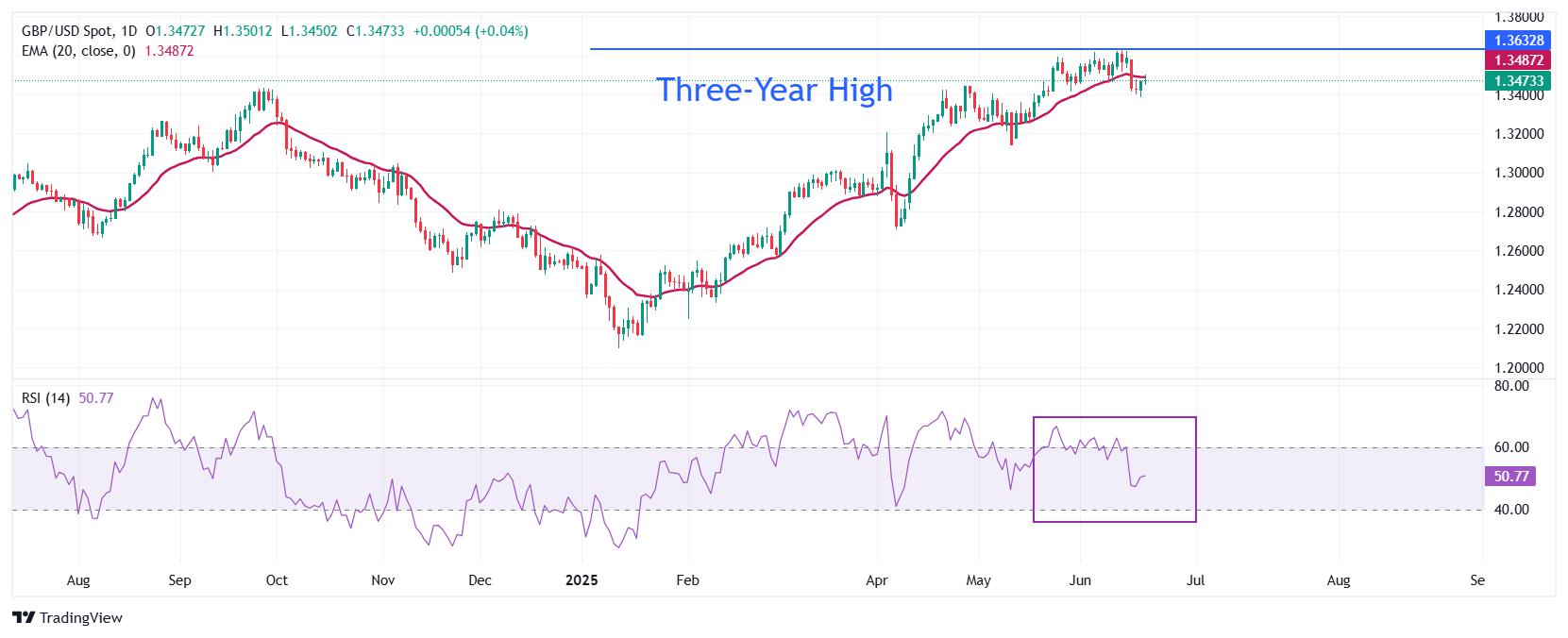Click the 40.00 RSI axis level
This screenshot has height=638, width=1568.
pyautogui.click(x=1511, y=510)
